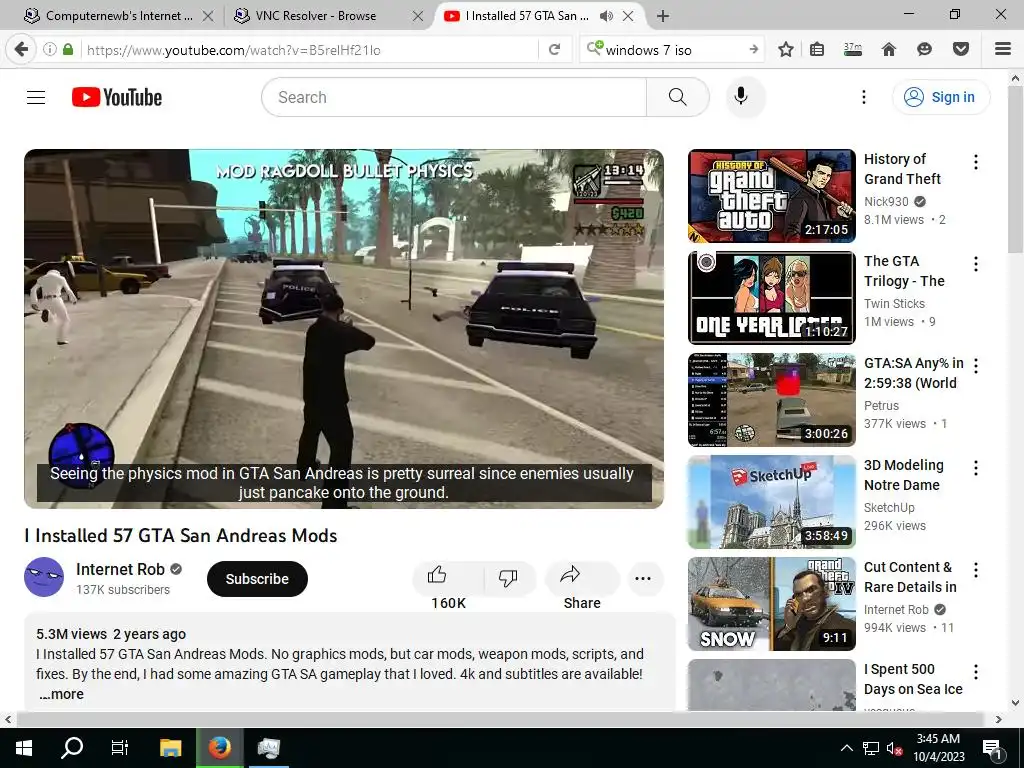Open options for I Spent 500 Days video
This screenshot has height=768, width=1024.
coord(976,672)
